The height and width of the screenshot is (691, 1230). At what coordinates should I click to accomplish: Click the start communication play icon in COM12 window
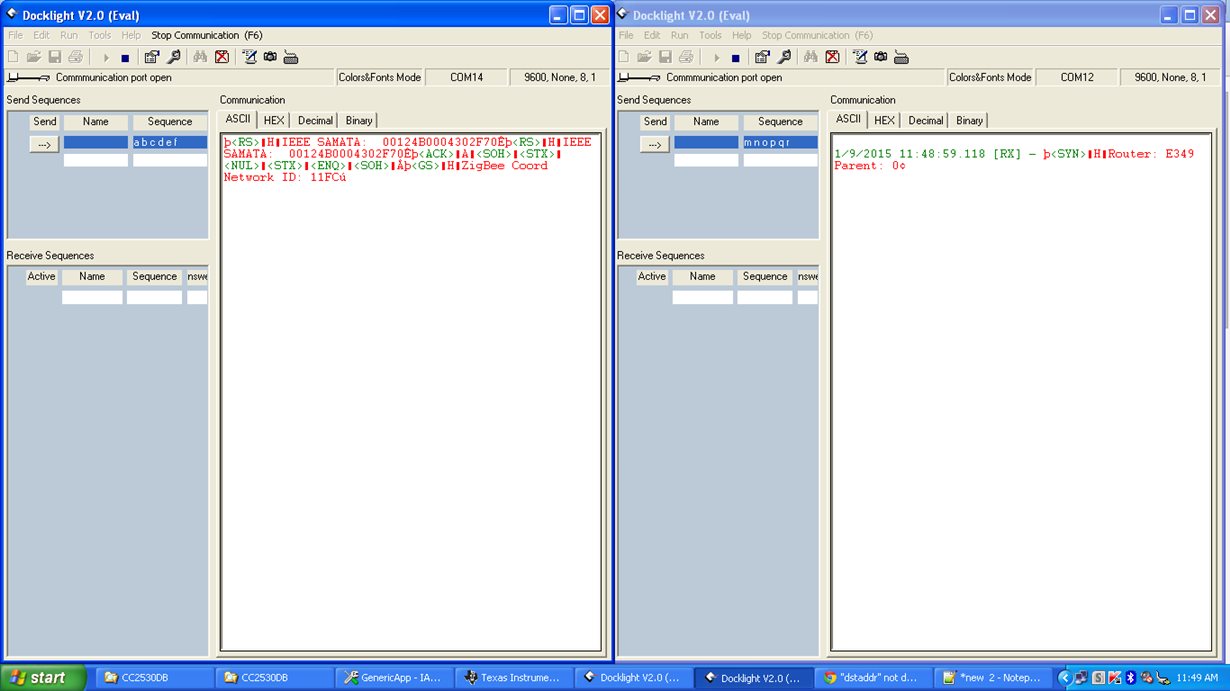click(716, 58)
